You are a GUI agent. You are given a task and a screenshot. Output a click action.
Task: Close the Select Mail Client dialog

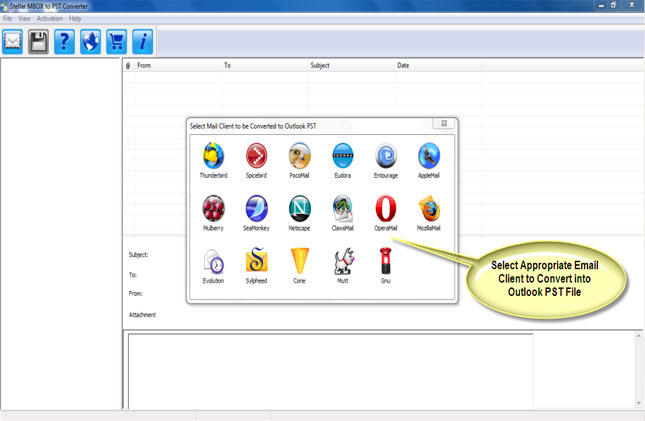444,123
